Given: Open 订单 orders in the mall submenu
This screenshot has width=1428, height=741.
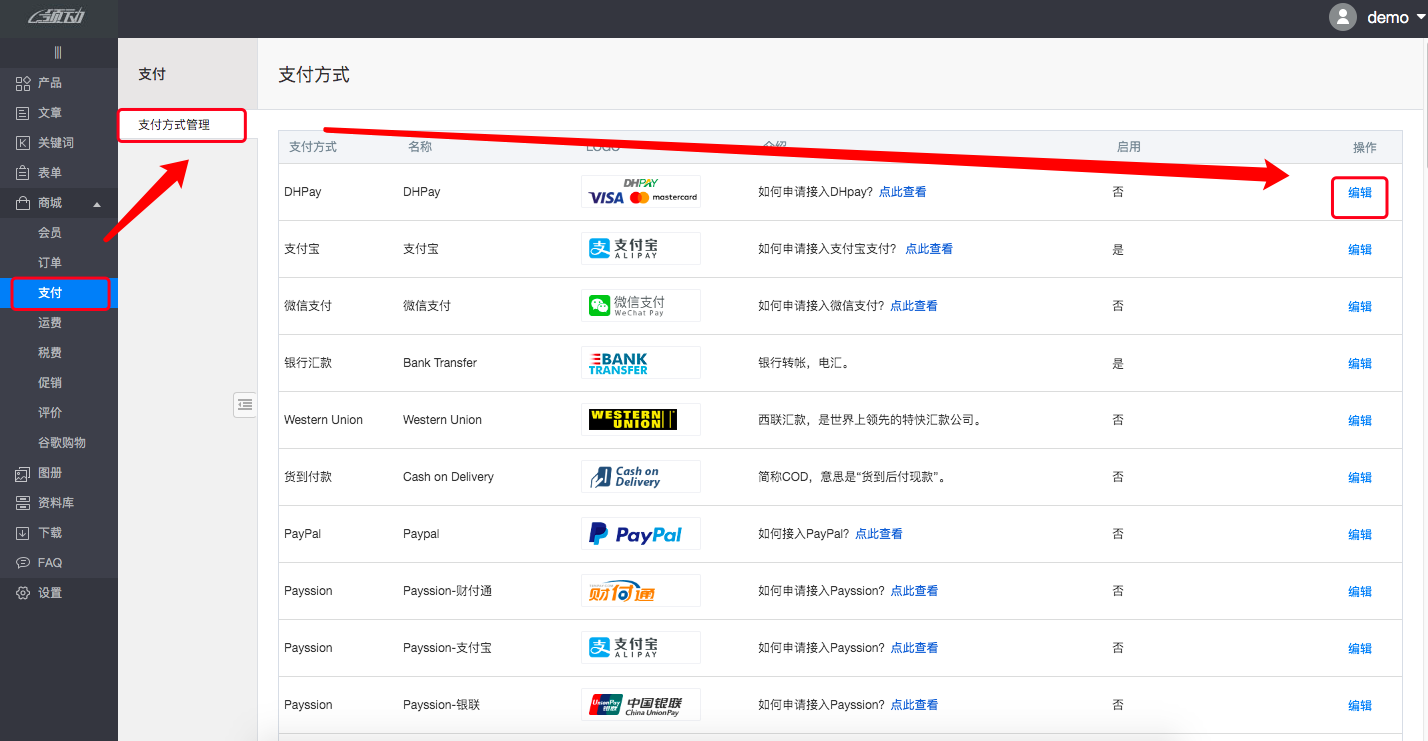Looking at the screenshot, I should coord(50,263).
